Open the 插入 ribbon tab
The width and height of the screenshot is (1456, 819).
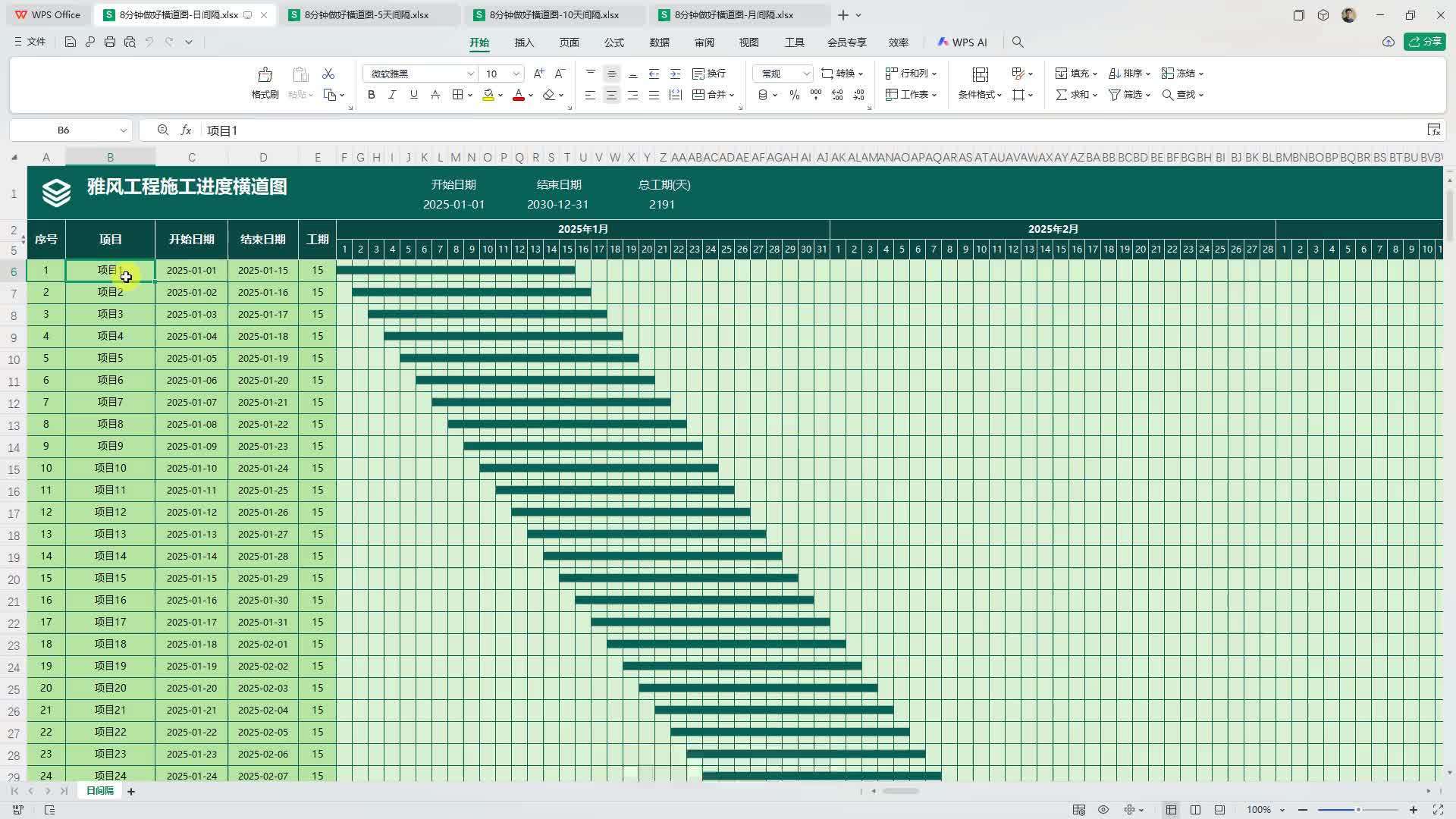pos(524,42)
